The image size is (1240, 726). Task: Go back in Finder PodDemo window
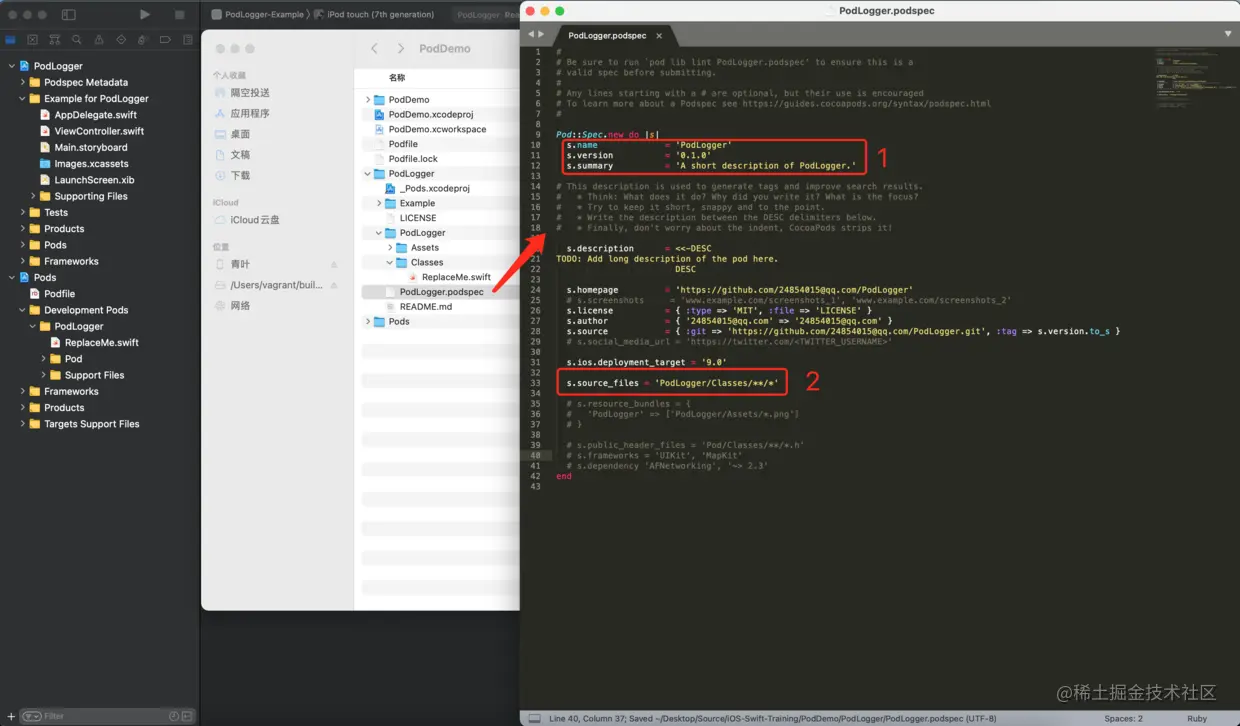coord(374,48)
